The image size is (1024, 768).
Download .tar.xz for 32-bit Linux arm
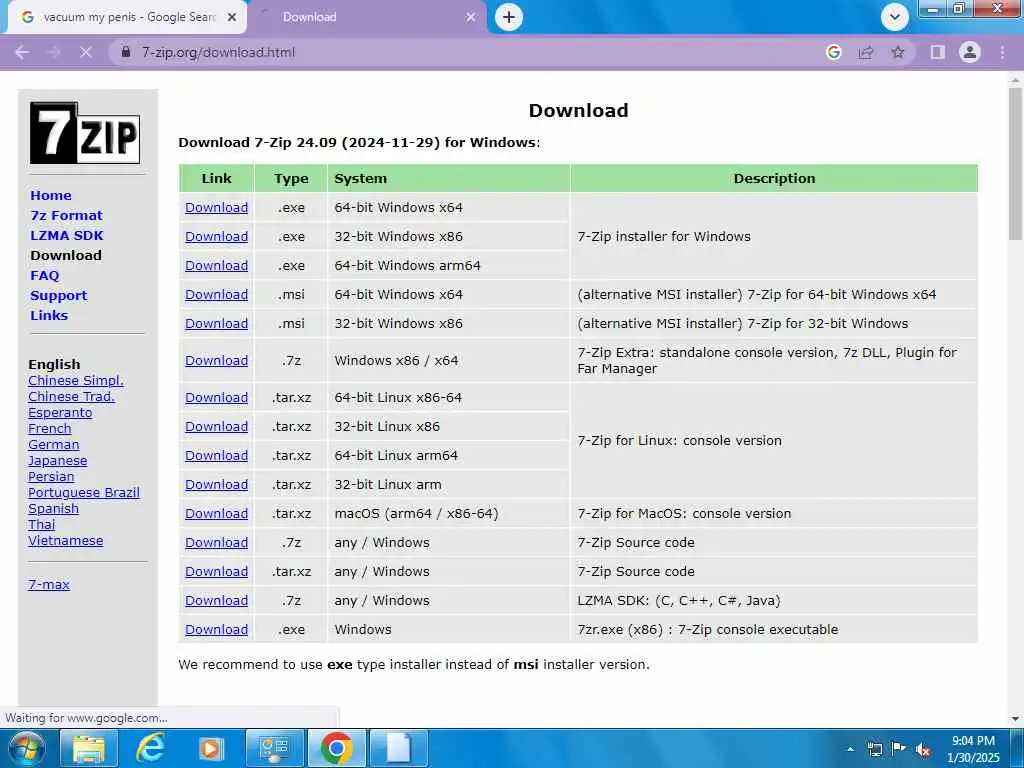216,485
